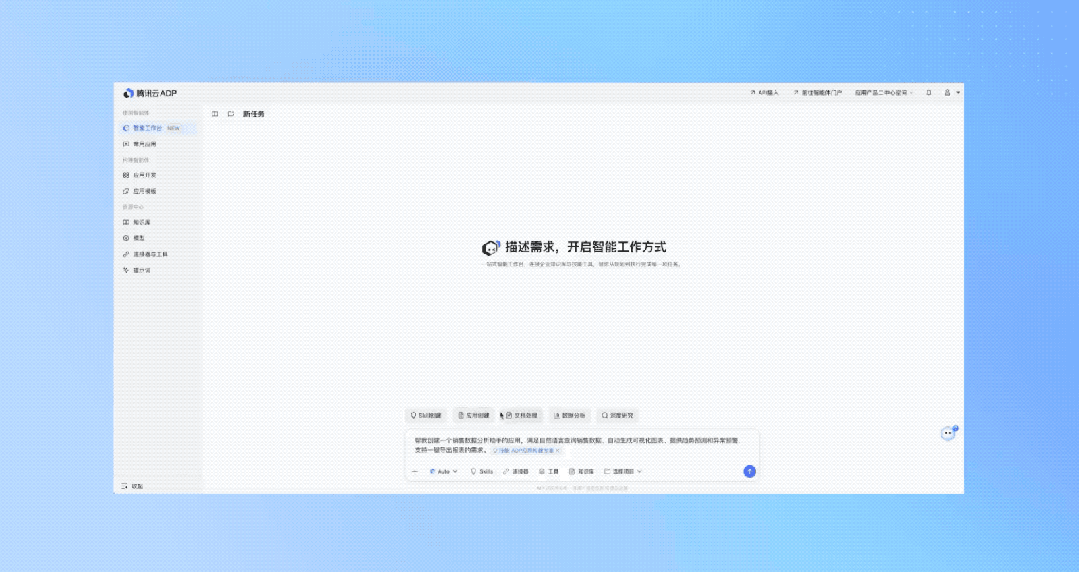Click the 工具 option in input toolbar
The height and width of the screenshot is (572, 1079).
(548, 472)
